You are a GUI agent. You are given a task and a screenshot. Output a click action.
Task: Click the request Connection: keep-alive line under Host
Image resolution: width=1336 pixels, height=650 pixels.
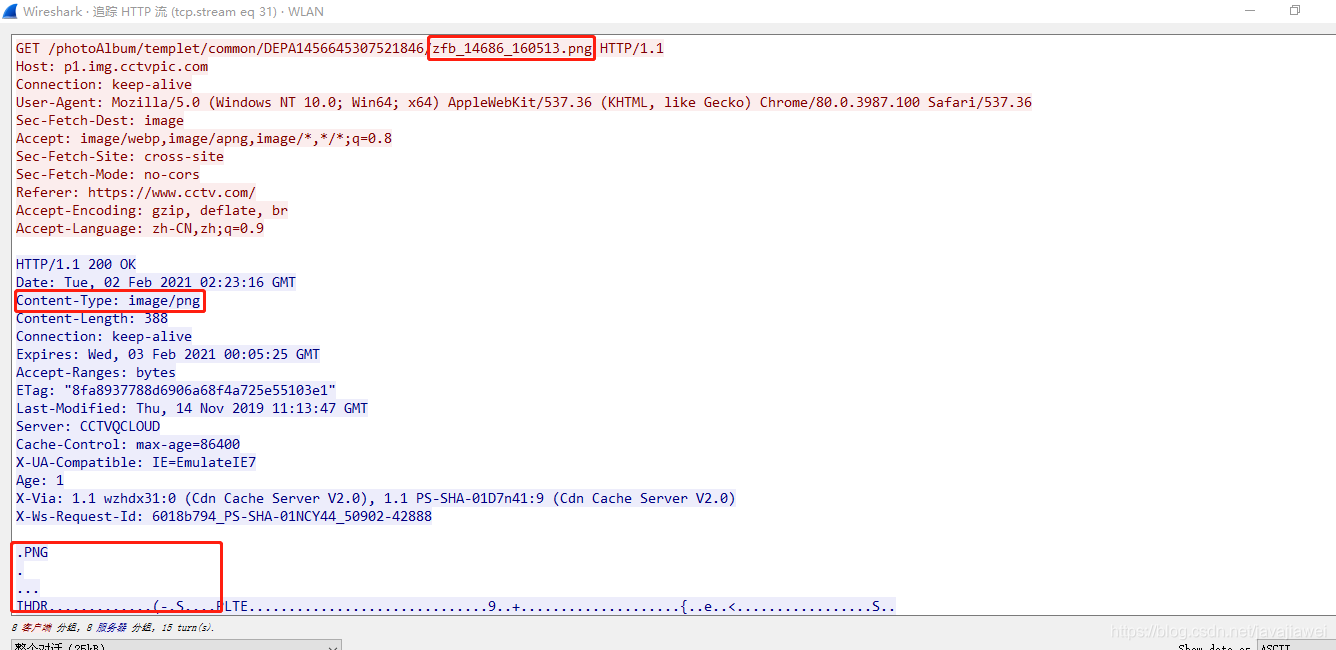point(104,84)
